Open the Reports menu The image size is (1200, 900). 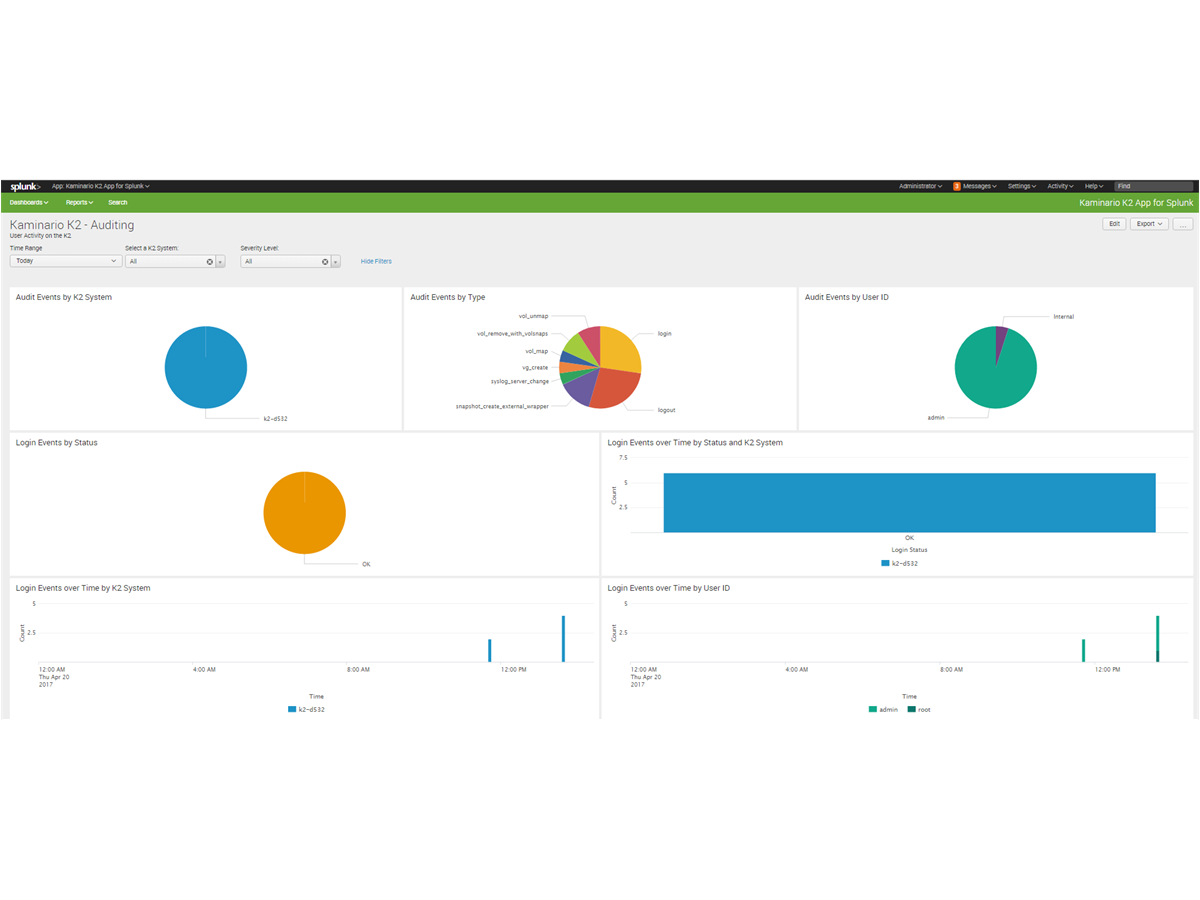tap(79, 202)
